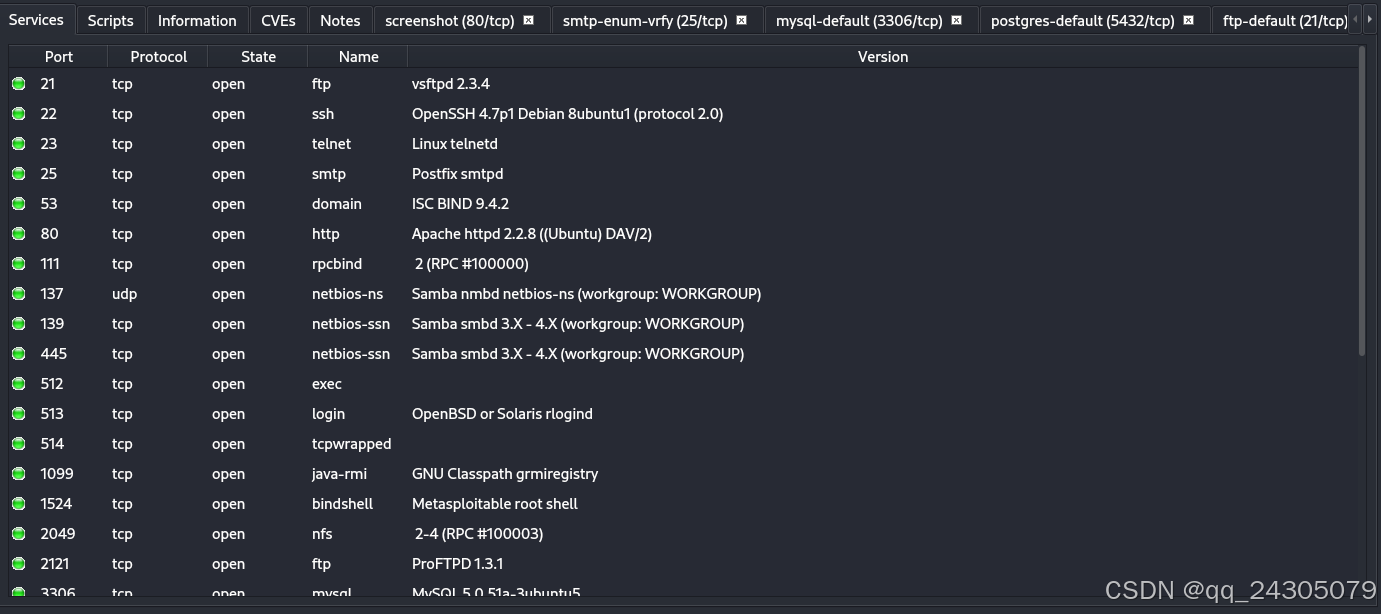Image resolution: width=1381 pixels, height=614 pixels.
Task: Click the status dot for port 2049 nfs
Action: click(18, 534)
